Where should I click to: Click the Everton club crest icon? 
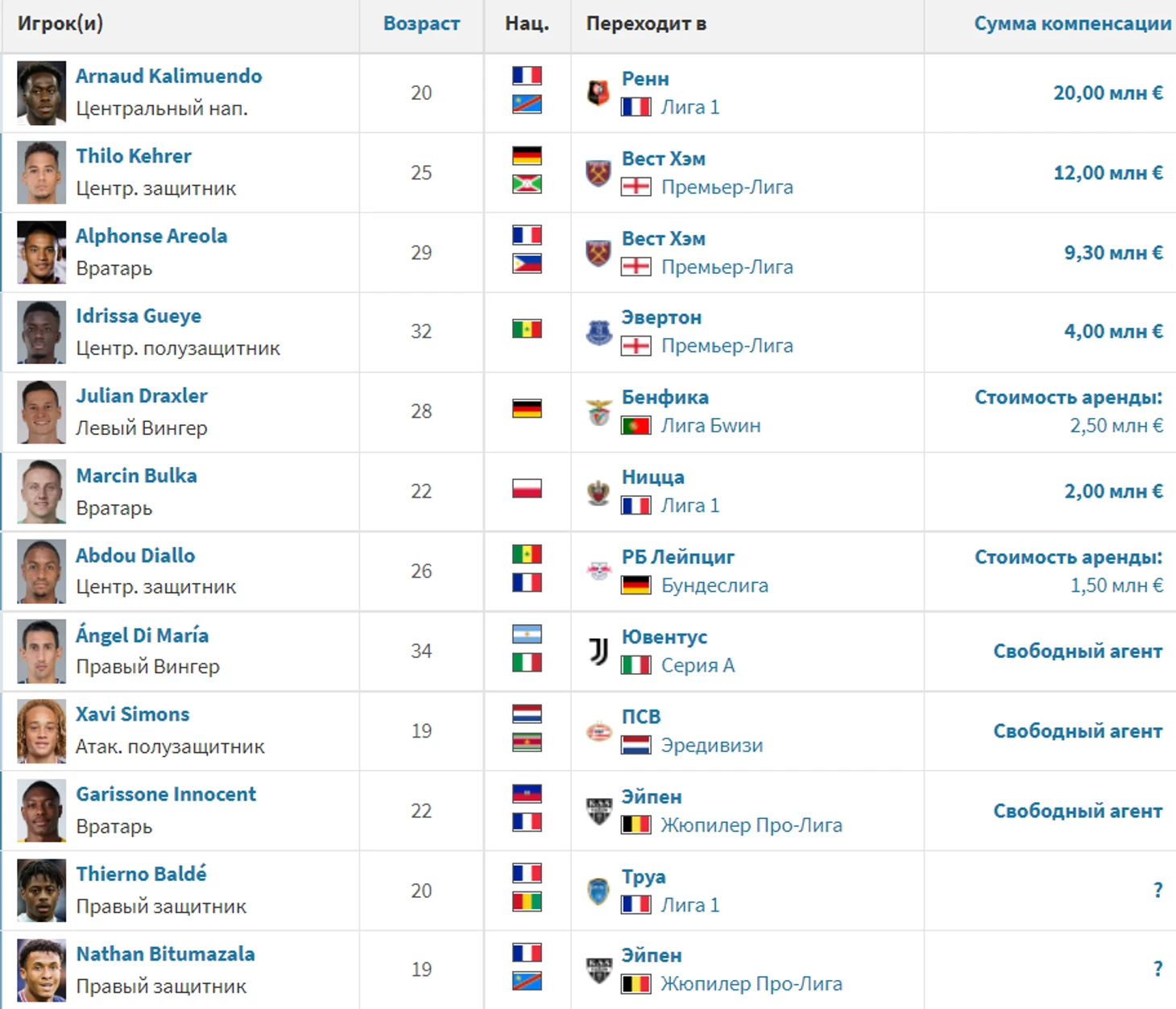[598, 332]
